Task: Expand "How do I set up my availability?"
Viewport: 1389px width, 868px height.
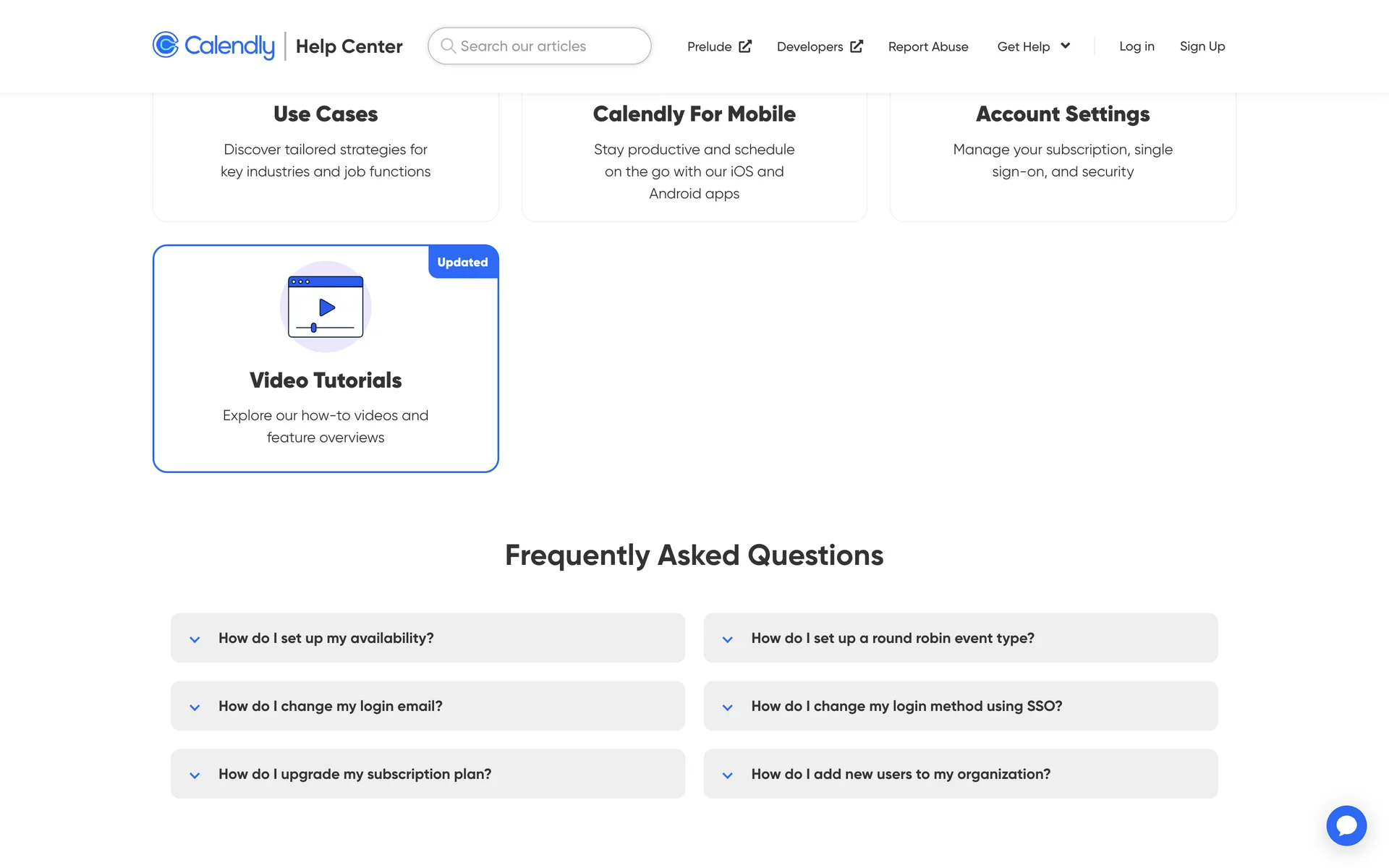Action: pos(427,638)
